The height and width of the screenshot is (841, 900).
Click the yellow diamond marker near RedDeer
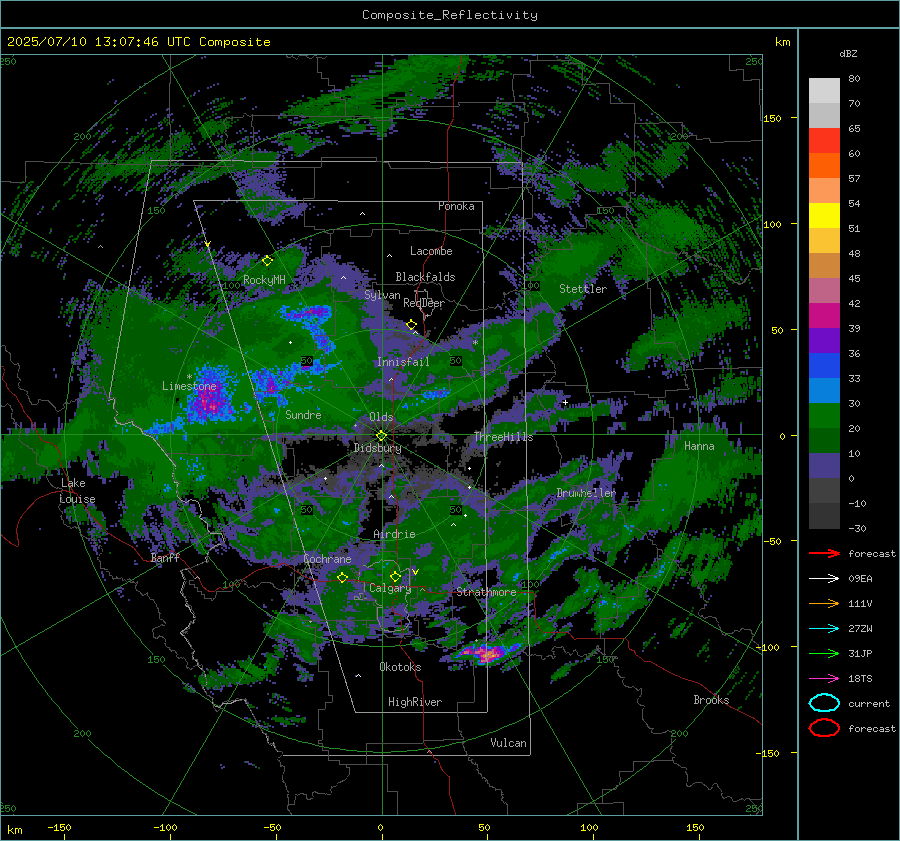point(412,325)
